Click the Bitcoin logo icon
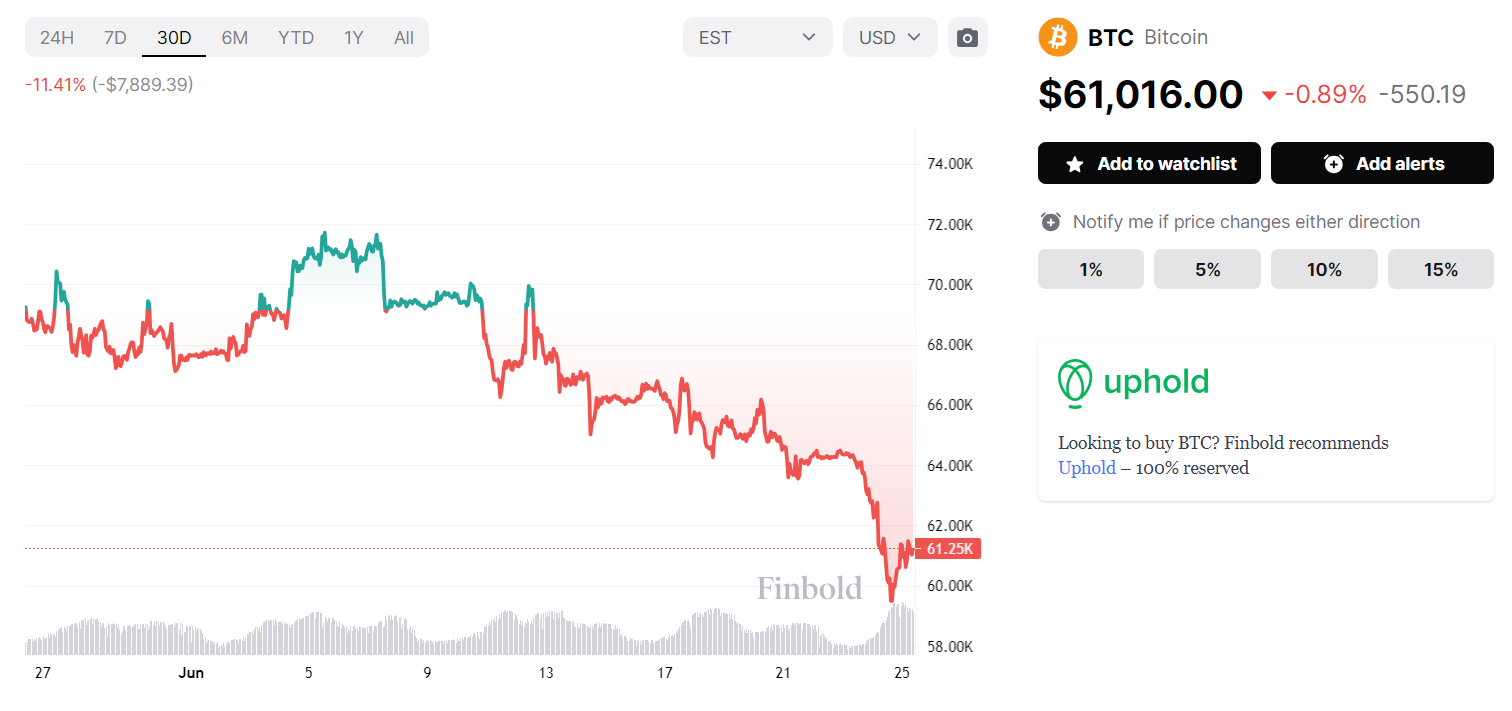Screen dimensions: 1512x711 [x=1057, y=37]
